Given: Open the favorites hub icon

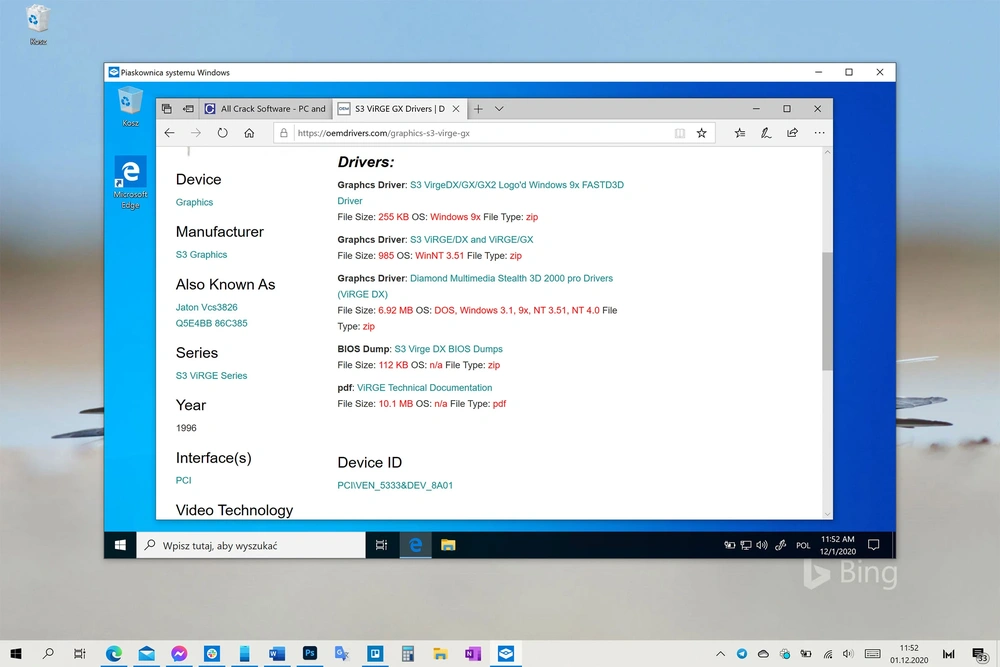Looking at the screenshot, I should (739, 133).
